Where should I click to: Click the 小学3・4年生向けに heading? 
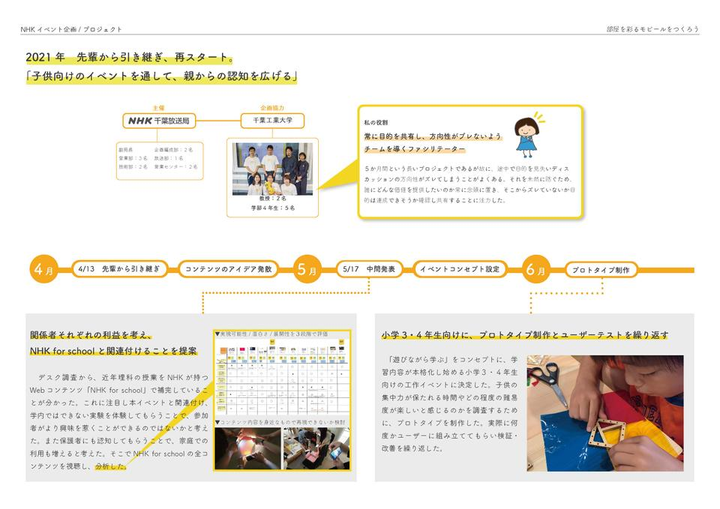pos(524,335)
